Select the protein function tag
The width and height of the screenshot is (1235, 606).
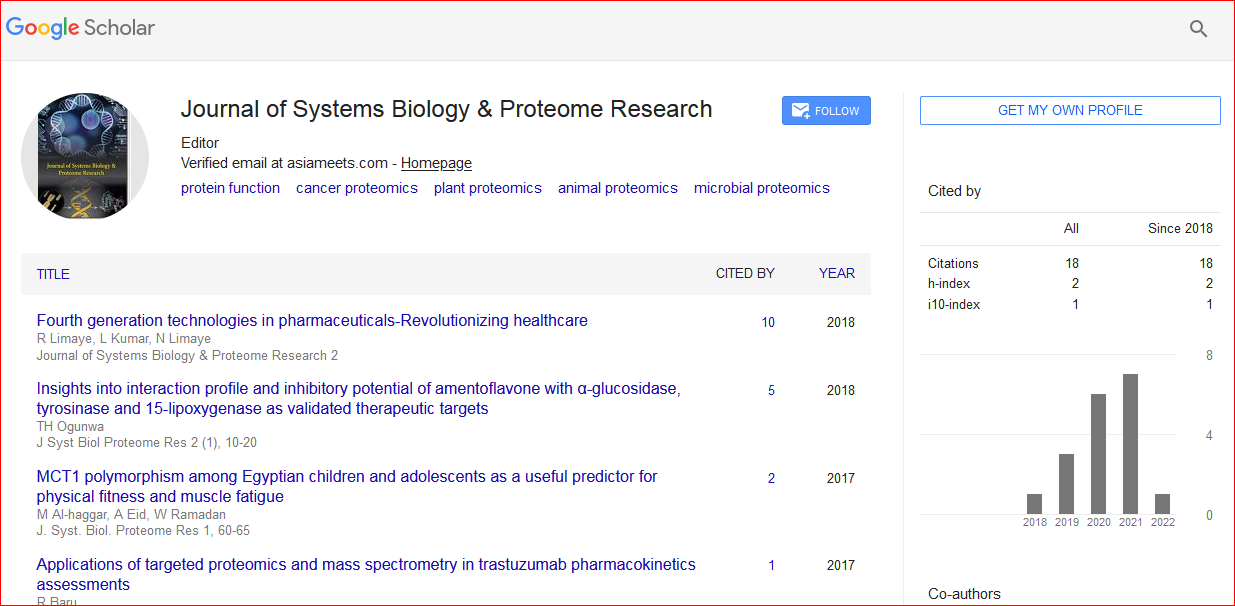tap(230, 188)
